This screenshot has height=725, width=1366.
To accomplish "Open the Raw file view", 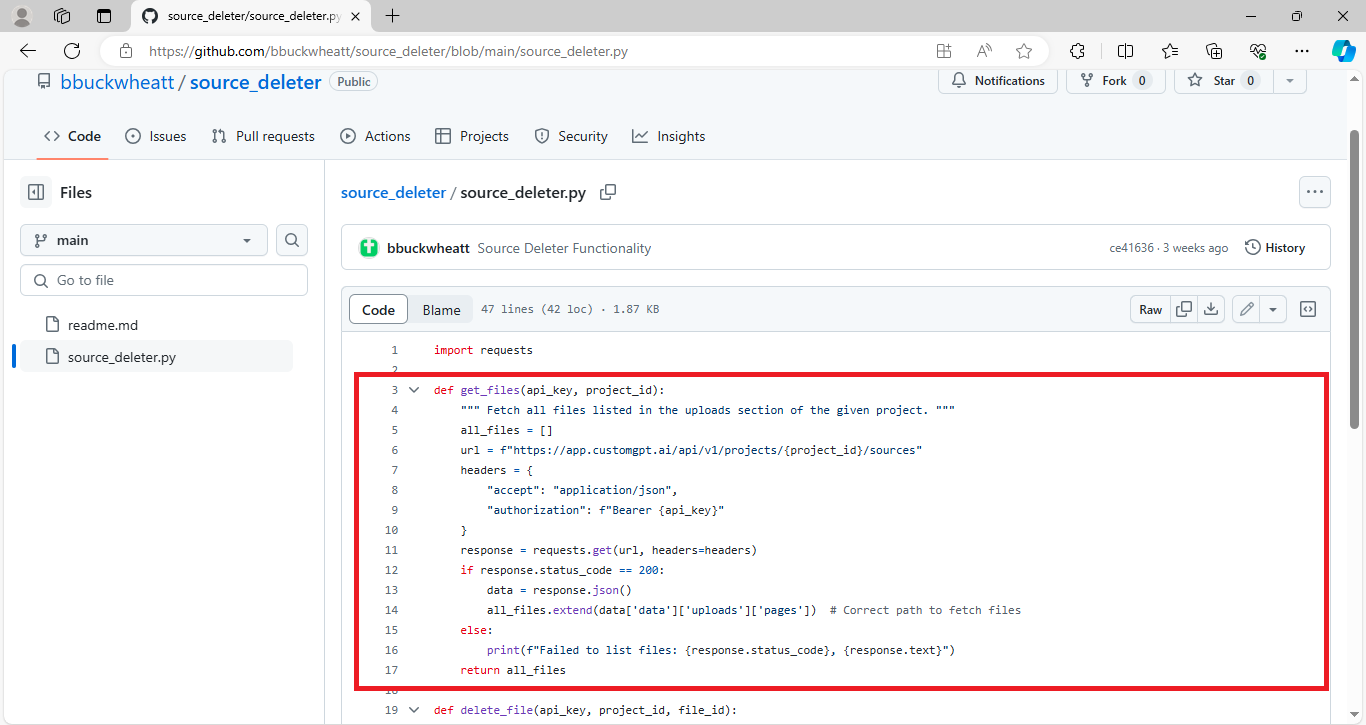I will 1149,309.
